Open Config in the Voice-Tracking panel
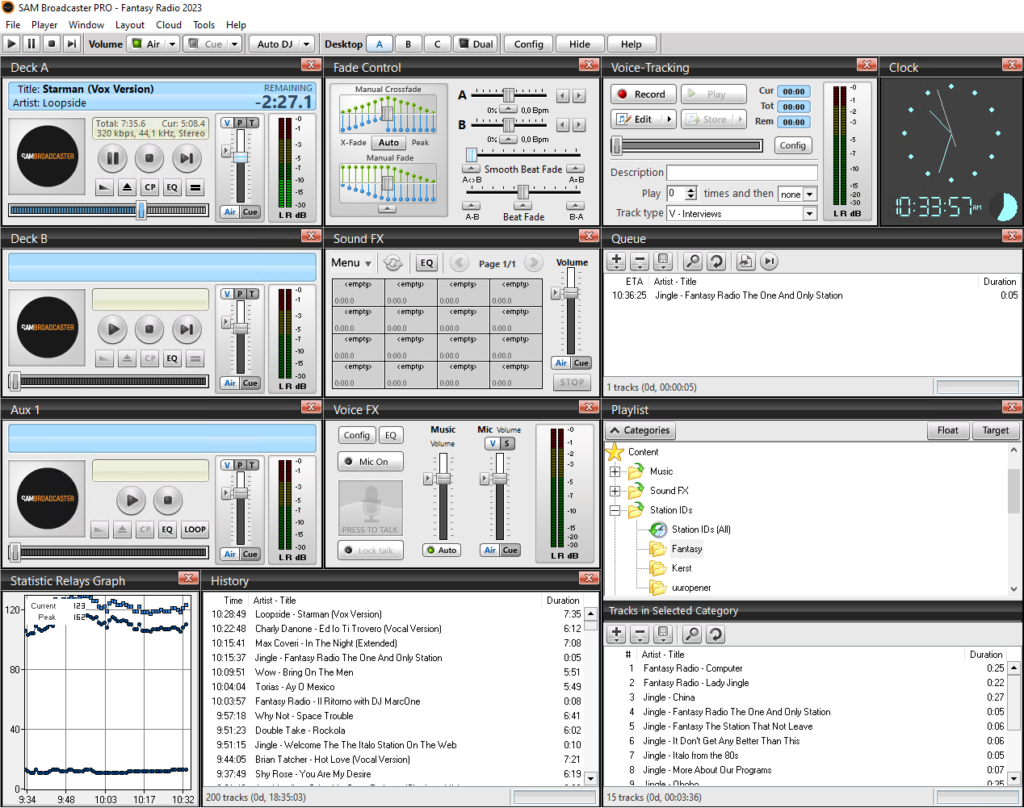 pyautogui.click(x=793, y=145)
